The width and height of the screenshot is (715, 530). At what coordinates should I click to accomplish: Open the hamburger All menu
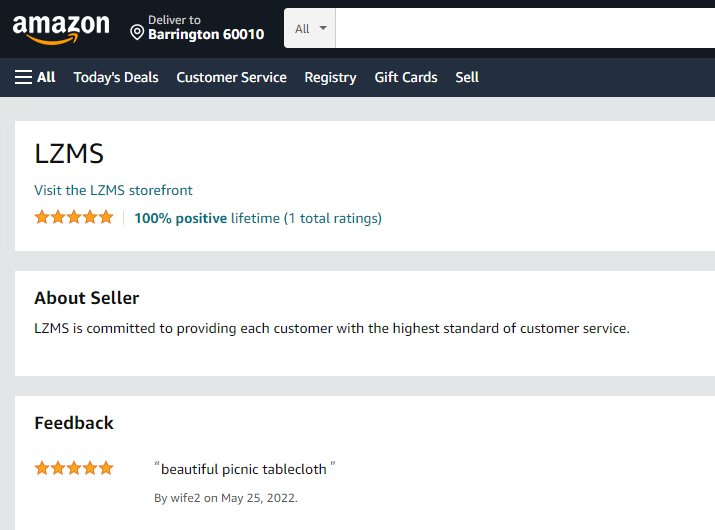click(35, 77)
